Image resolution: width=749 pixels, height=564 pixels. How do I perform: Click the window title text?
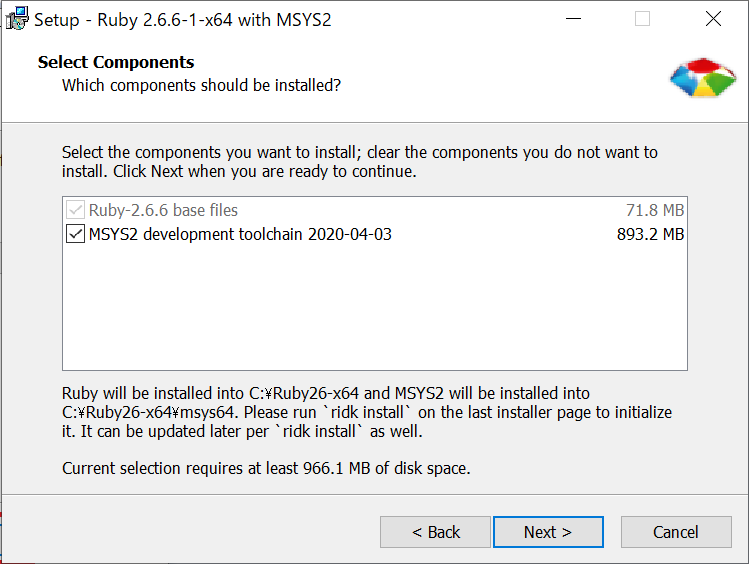coord(182,20)
